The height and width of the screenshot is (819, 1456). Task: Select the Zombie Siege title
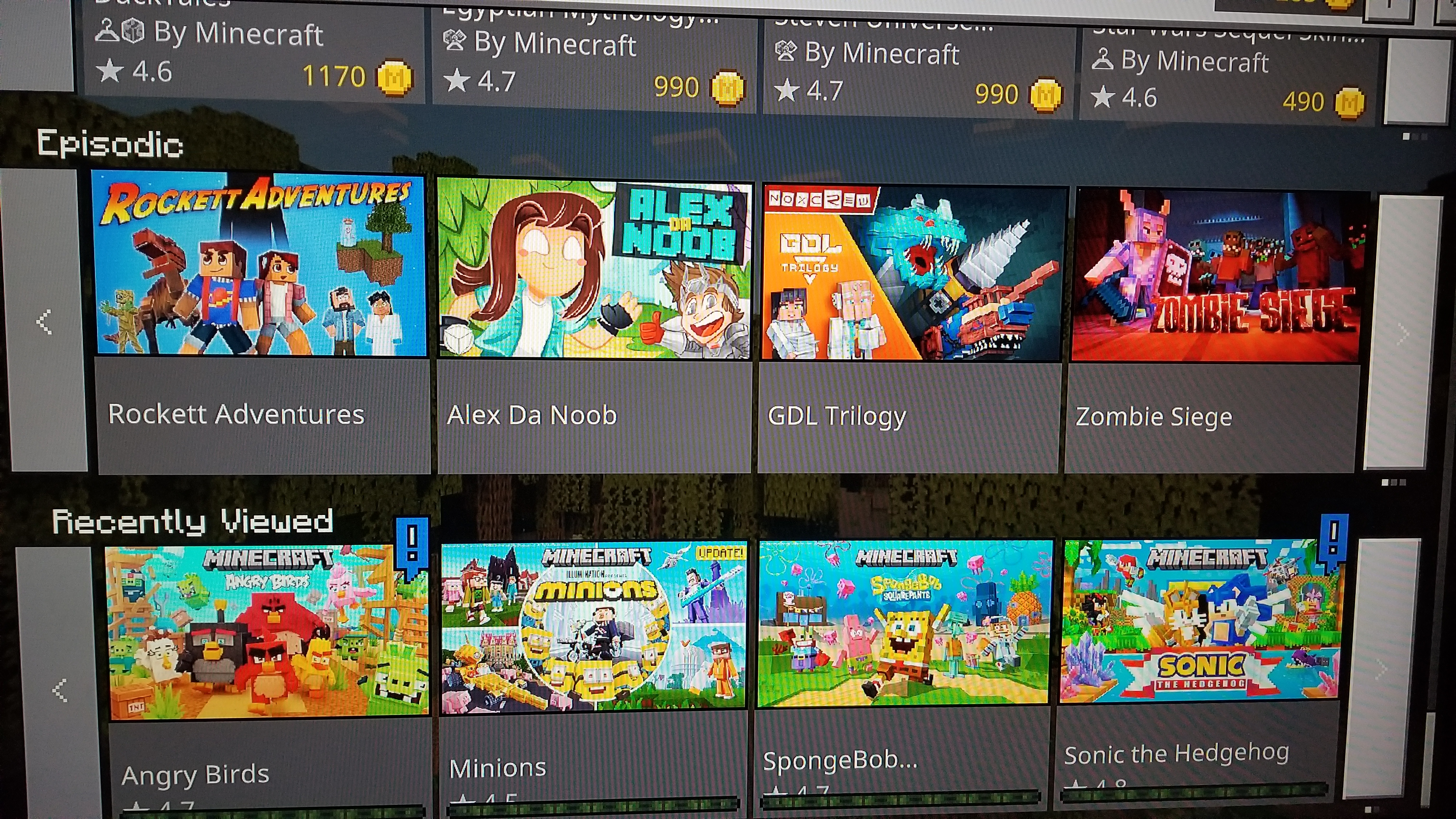tap(1153, 417)
